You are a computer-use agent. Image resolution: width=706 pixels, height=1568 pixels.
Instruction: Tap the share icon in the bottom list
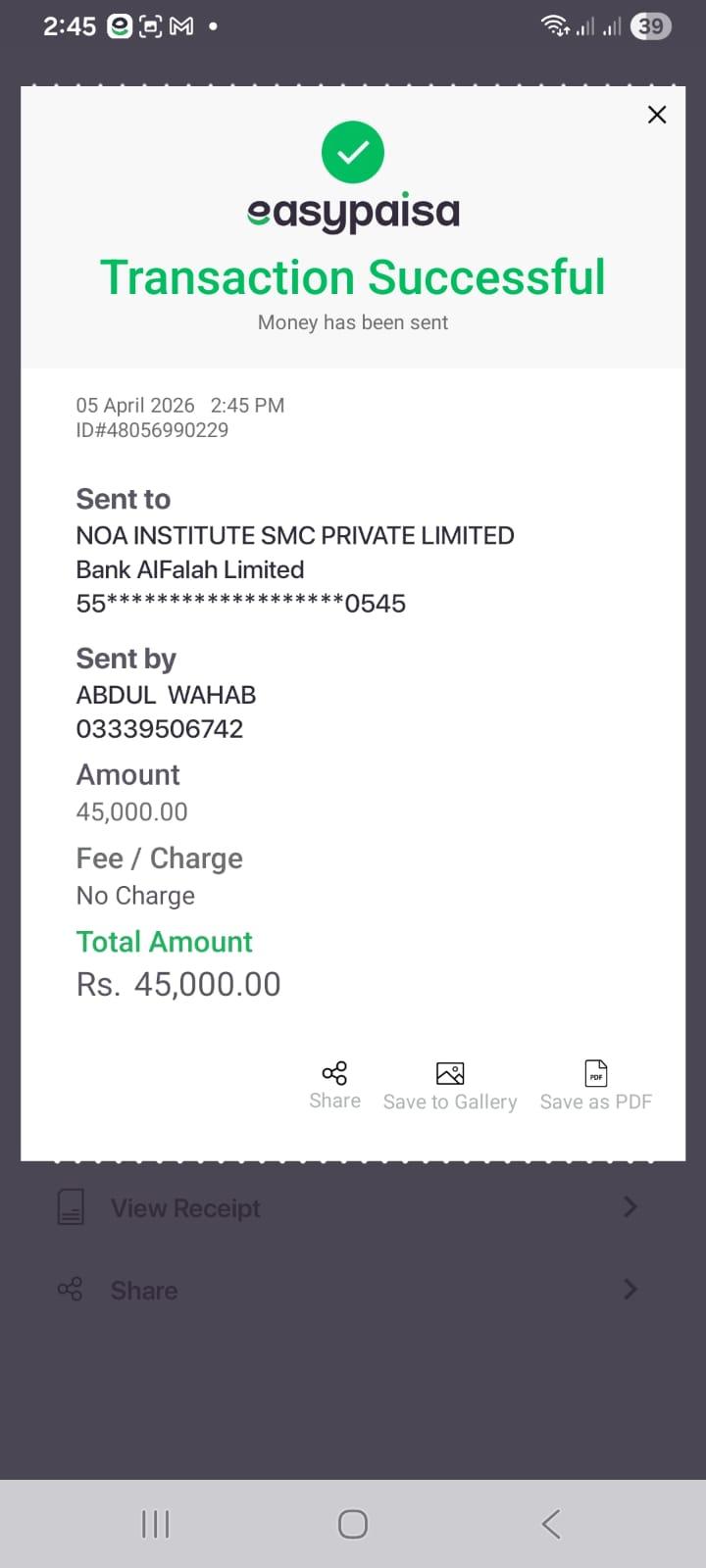point(71,1290)
